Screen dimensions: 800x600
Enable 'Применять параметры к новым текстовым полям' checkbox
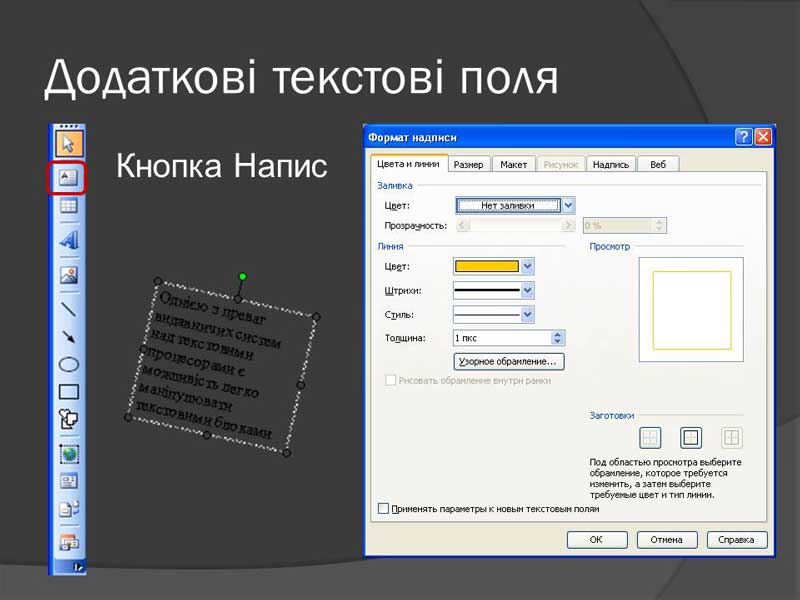pos(383,509)
